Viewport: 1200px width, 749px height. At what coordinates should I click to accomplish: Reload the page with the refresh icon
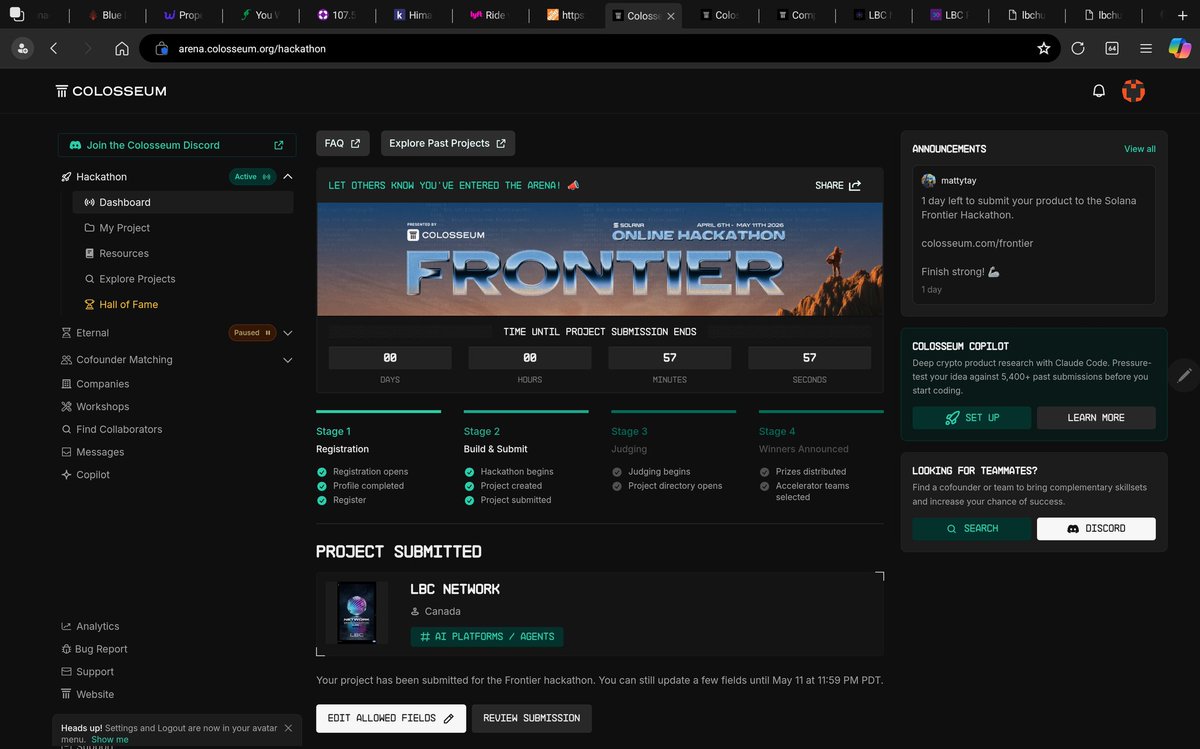pyautogui.click(x=1078, y=48)
